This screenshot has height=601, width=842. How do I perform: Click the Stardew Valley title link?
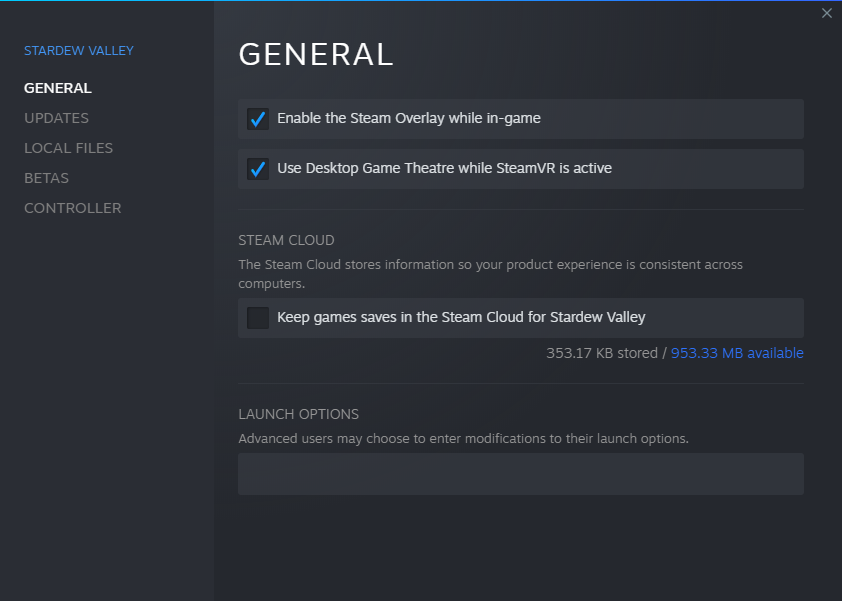[79, 50]
